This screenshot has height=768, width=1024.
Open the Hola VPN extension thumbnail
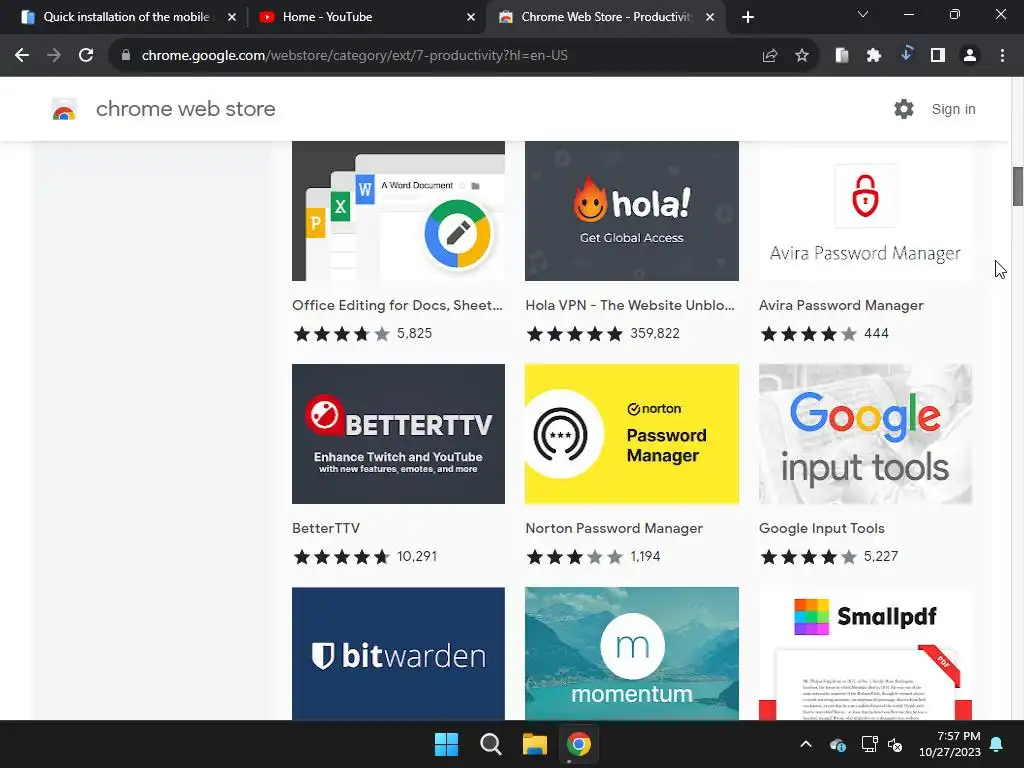pos(632,211)
